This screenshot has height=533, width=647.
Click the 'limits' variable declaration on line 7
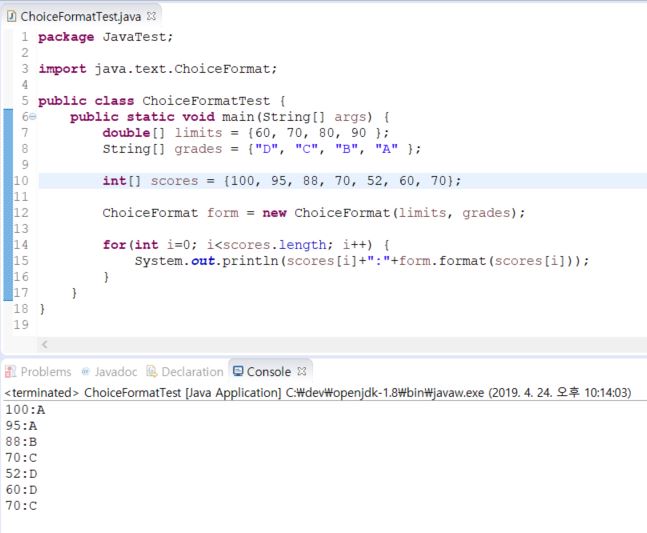pos(198,133)
